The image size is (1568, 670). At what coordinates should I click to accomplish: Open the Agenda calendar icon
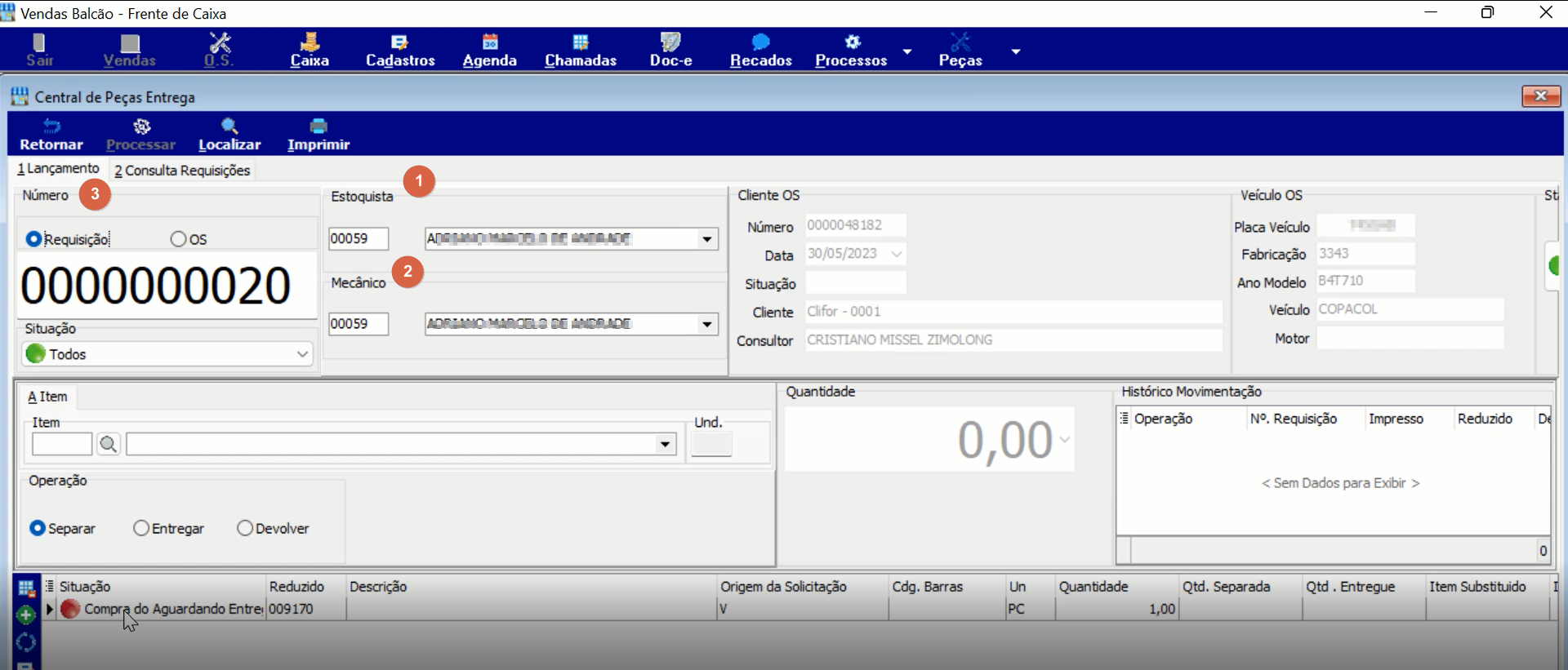[490, 42]
